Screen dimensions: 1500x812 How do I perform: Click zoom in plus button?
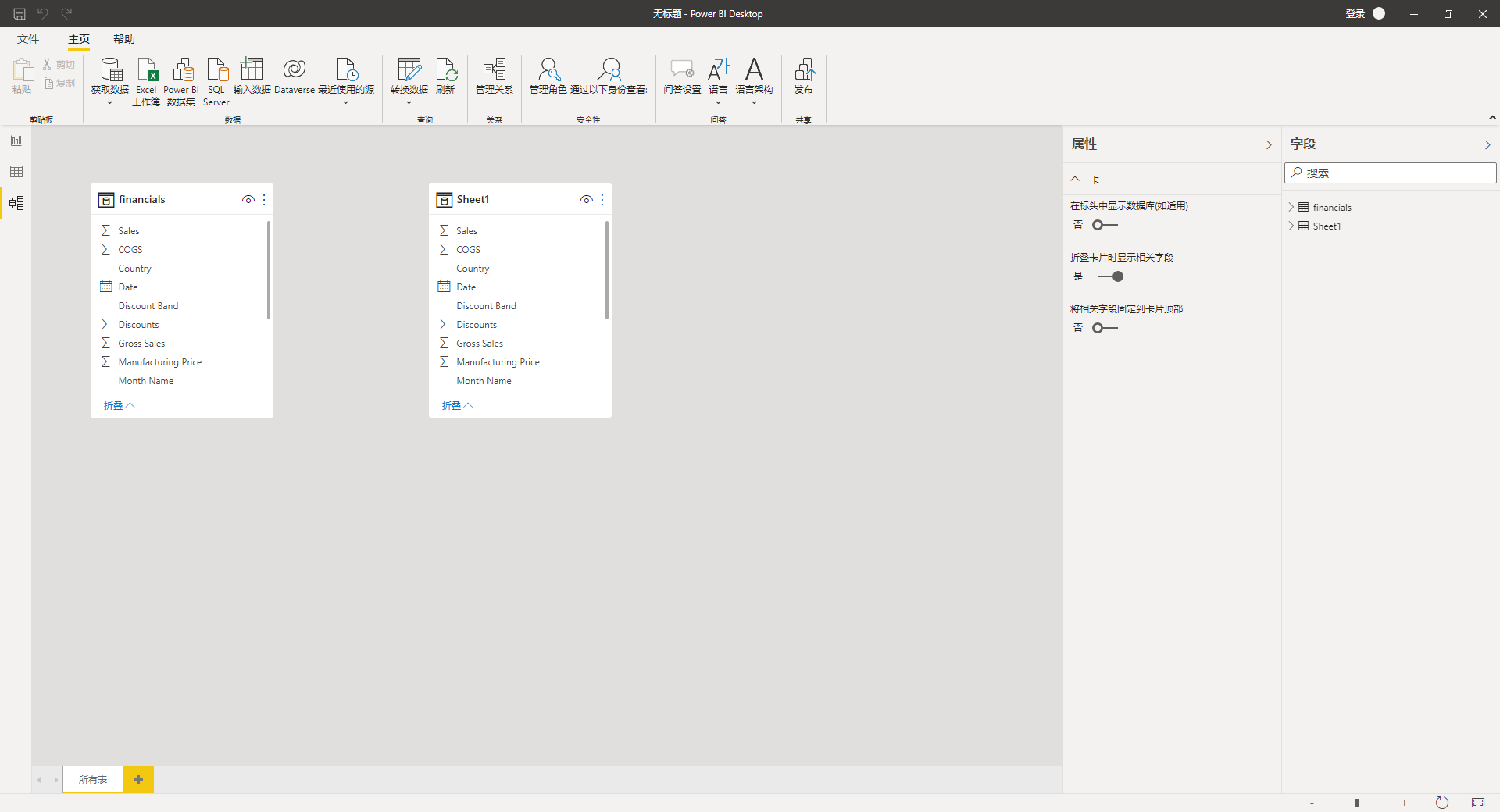(1404, 803)
